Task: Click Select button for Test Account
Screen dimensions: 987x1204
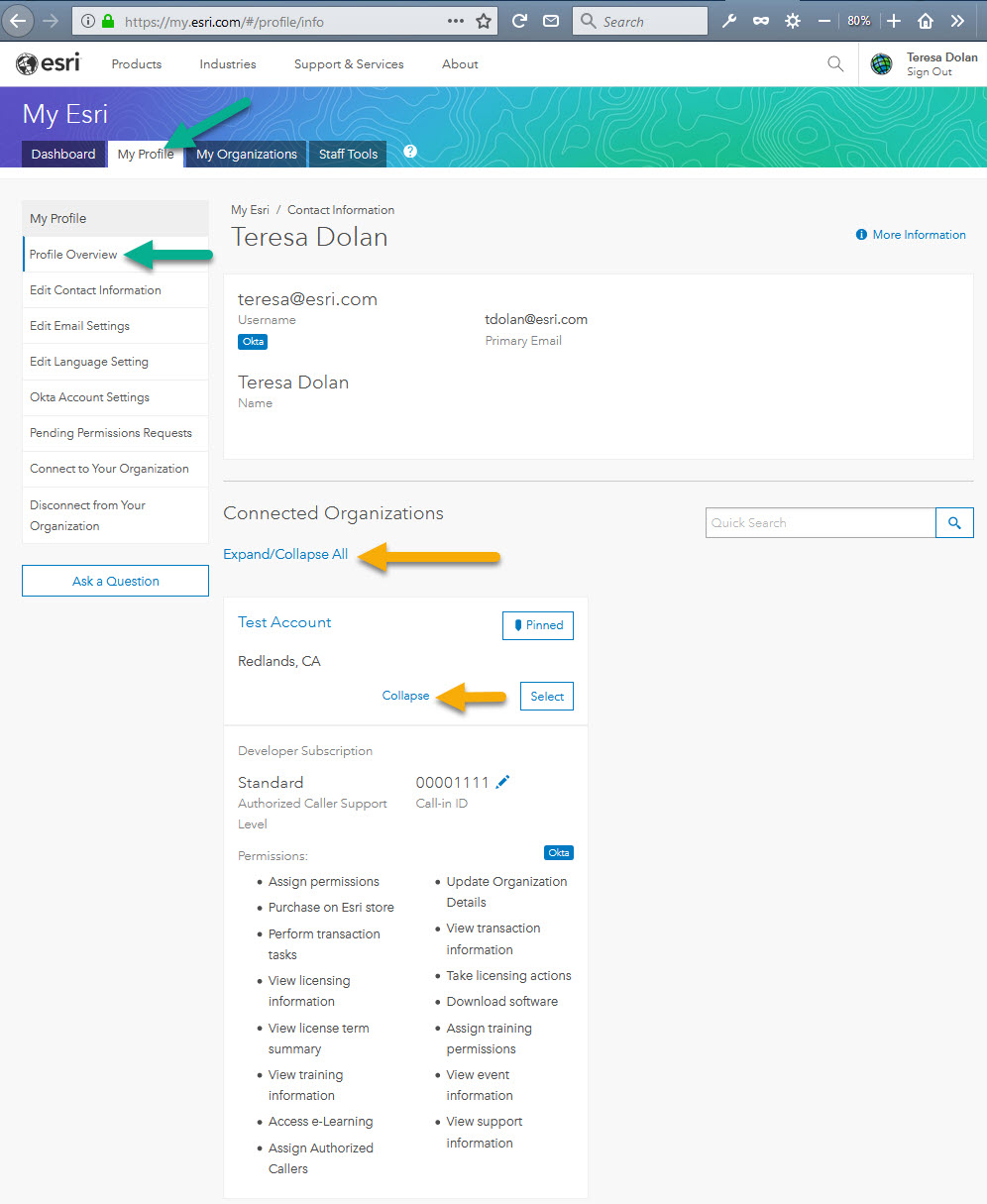Action: click(x=547, y=697)
